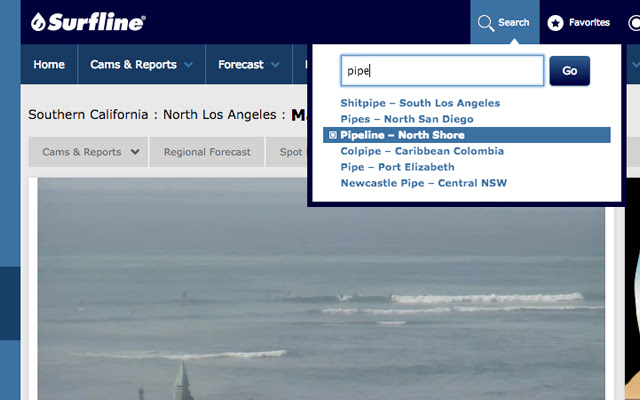Go to Home in navigation bar
640x400 pixels.
coord(49,64)
